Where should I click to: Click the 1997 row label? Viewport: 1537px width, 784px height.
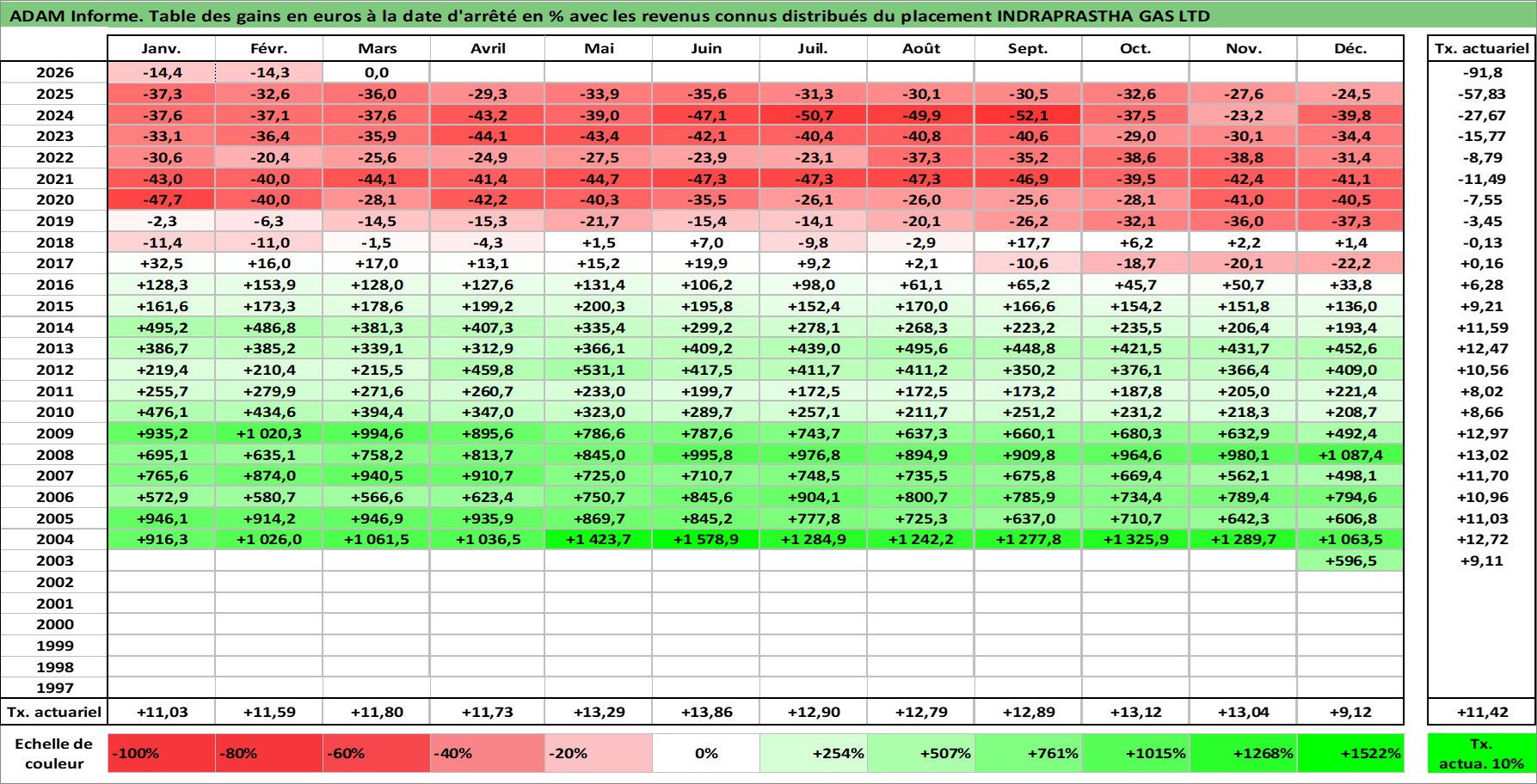[54, 688]
